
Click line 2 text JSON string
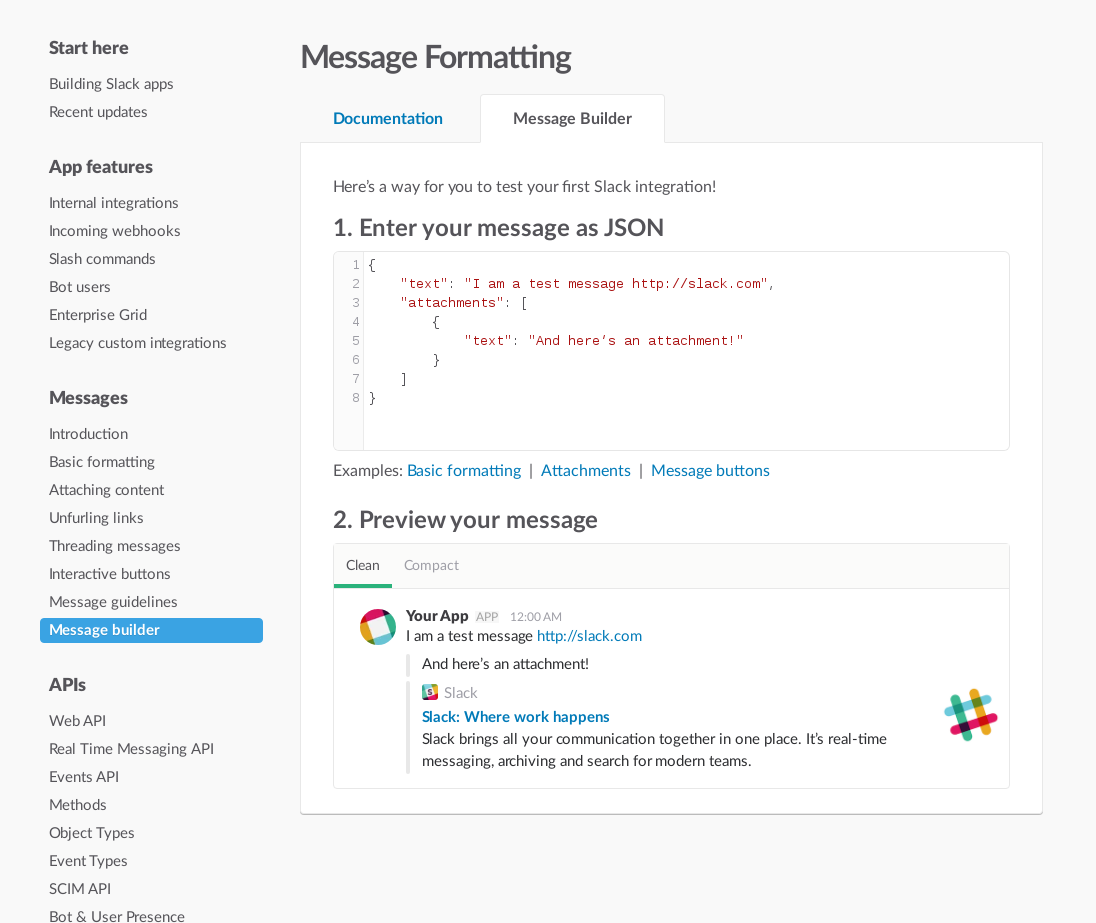616,283
